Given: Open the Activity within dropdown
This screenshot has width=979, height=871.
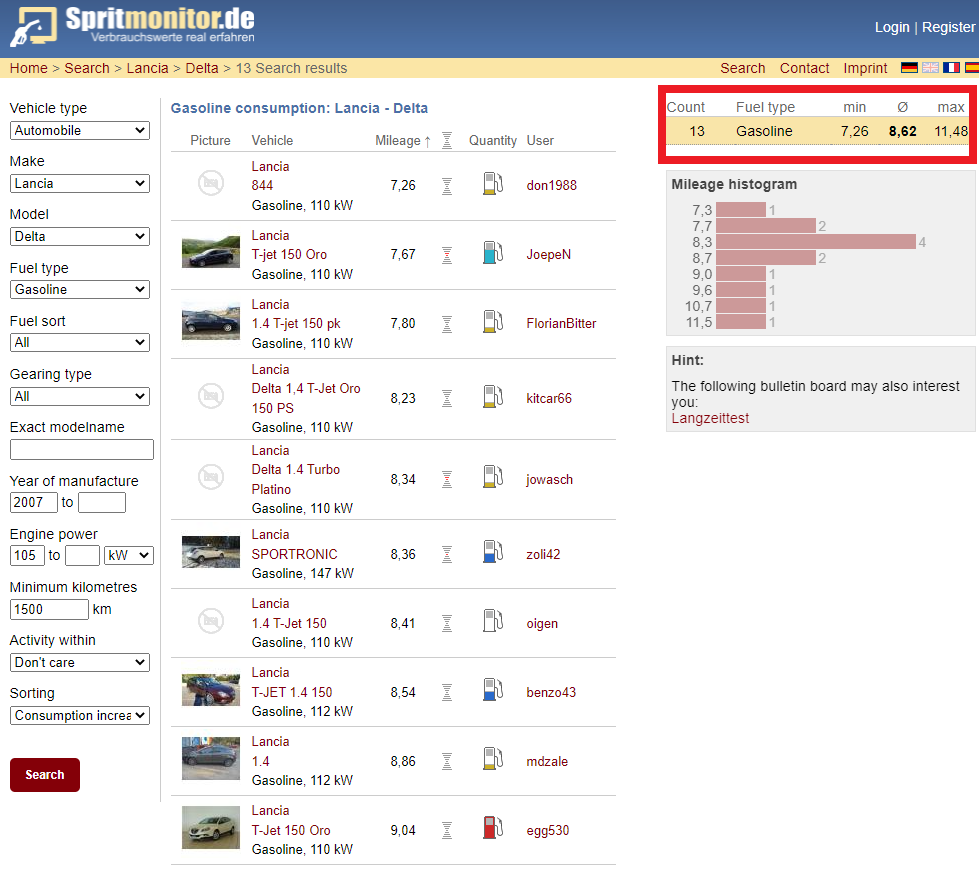Looking at the screenshot, I should (80, 662).
